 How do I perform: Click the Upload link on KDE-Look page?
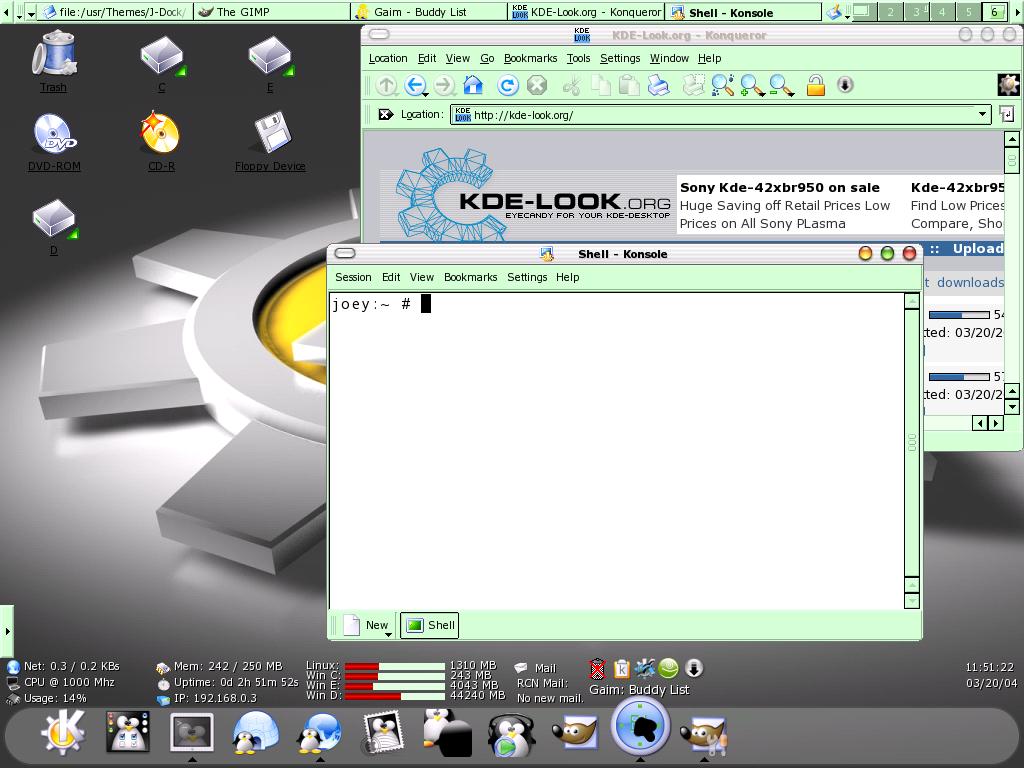coord(978,249)
